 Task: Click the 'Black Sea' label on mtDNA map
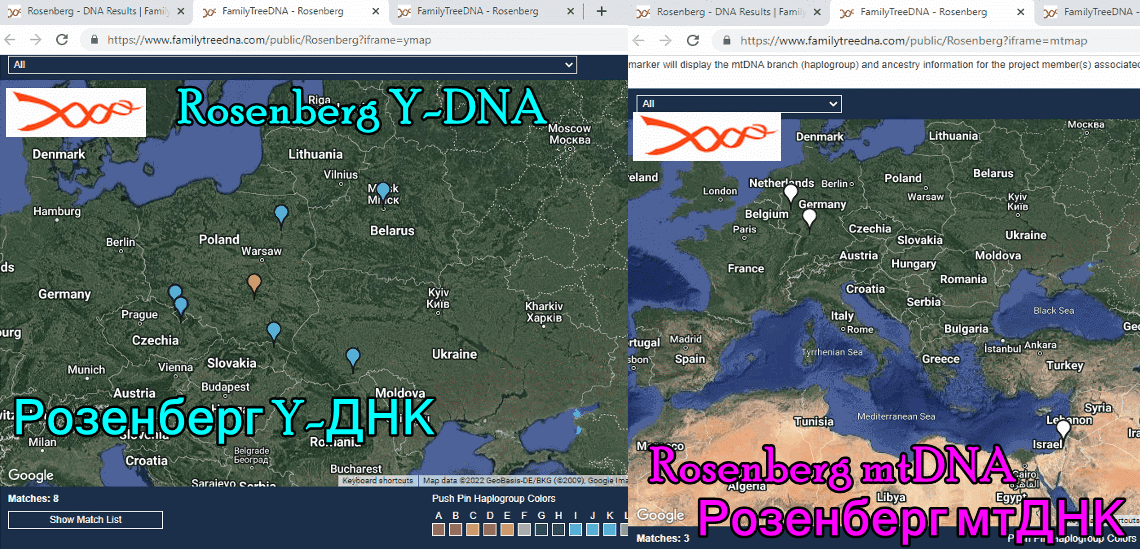click(1053, 310)
